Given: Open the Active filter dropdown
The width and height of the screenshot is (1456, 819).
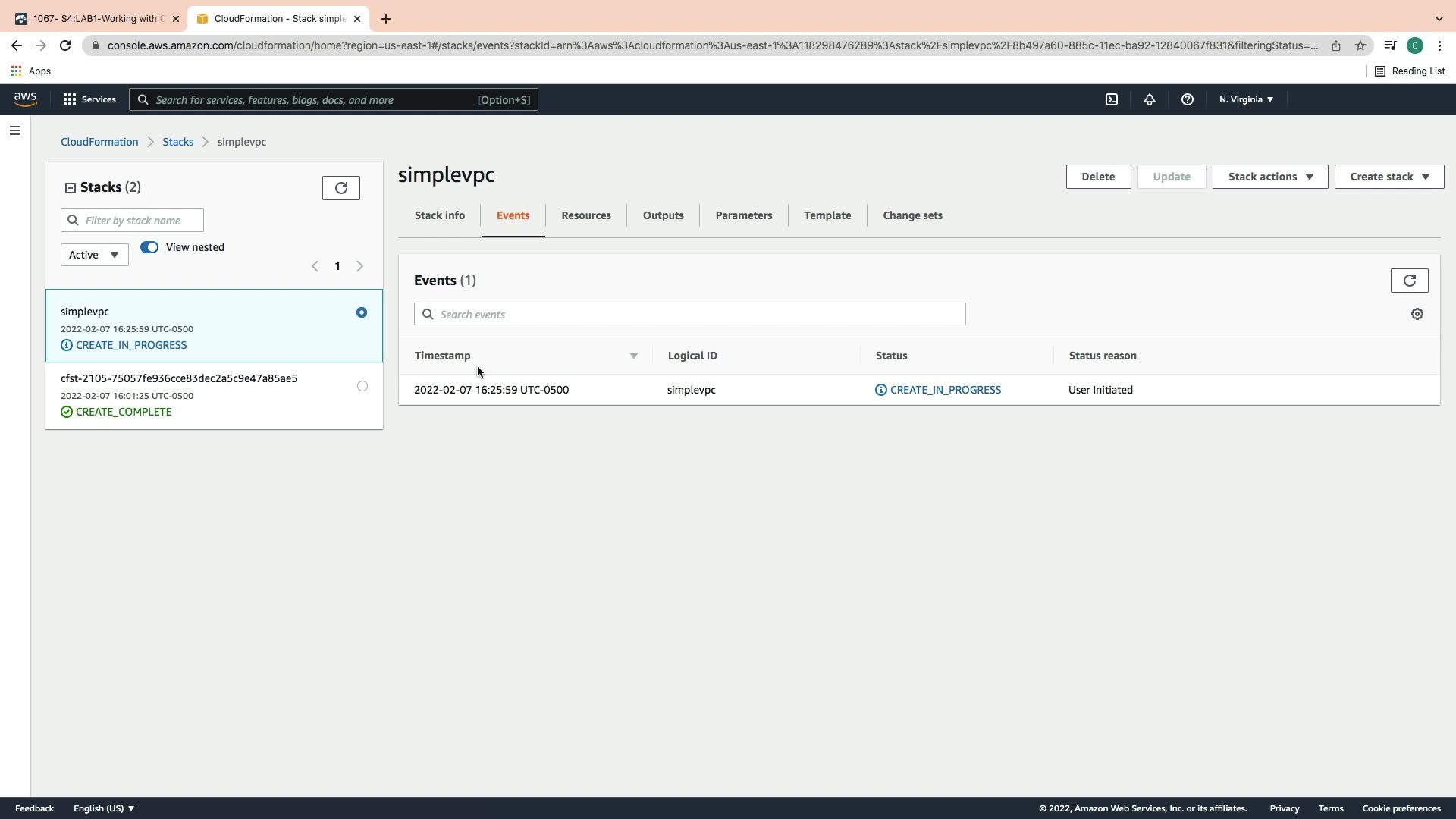Looking at the screenshot, I should pyautogui.click(x=94, y=255).
